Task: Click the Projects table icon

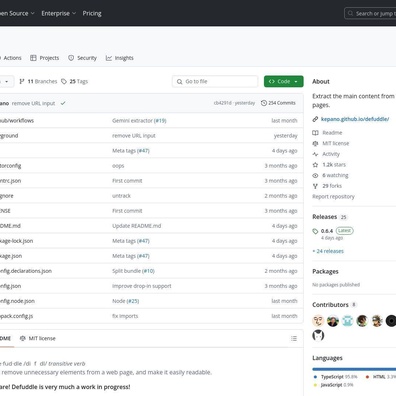Action: (x=33, y=58)
